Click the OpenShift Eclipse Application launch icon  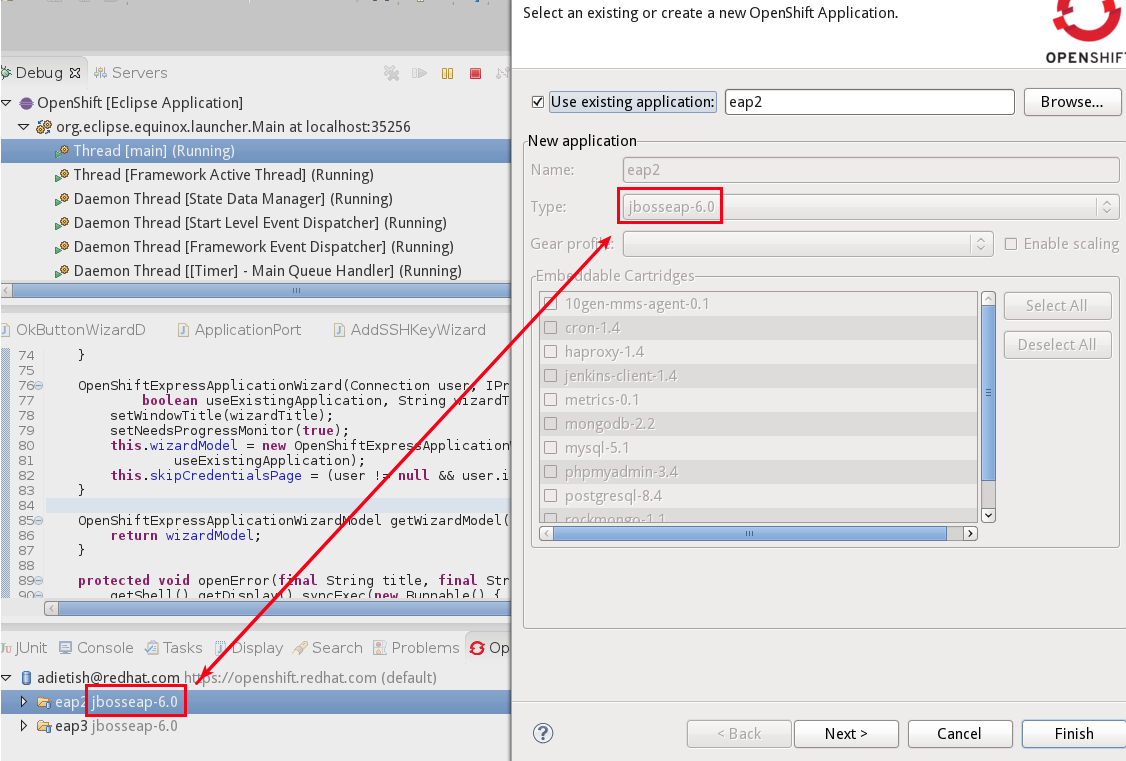pos(27,103)
